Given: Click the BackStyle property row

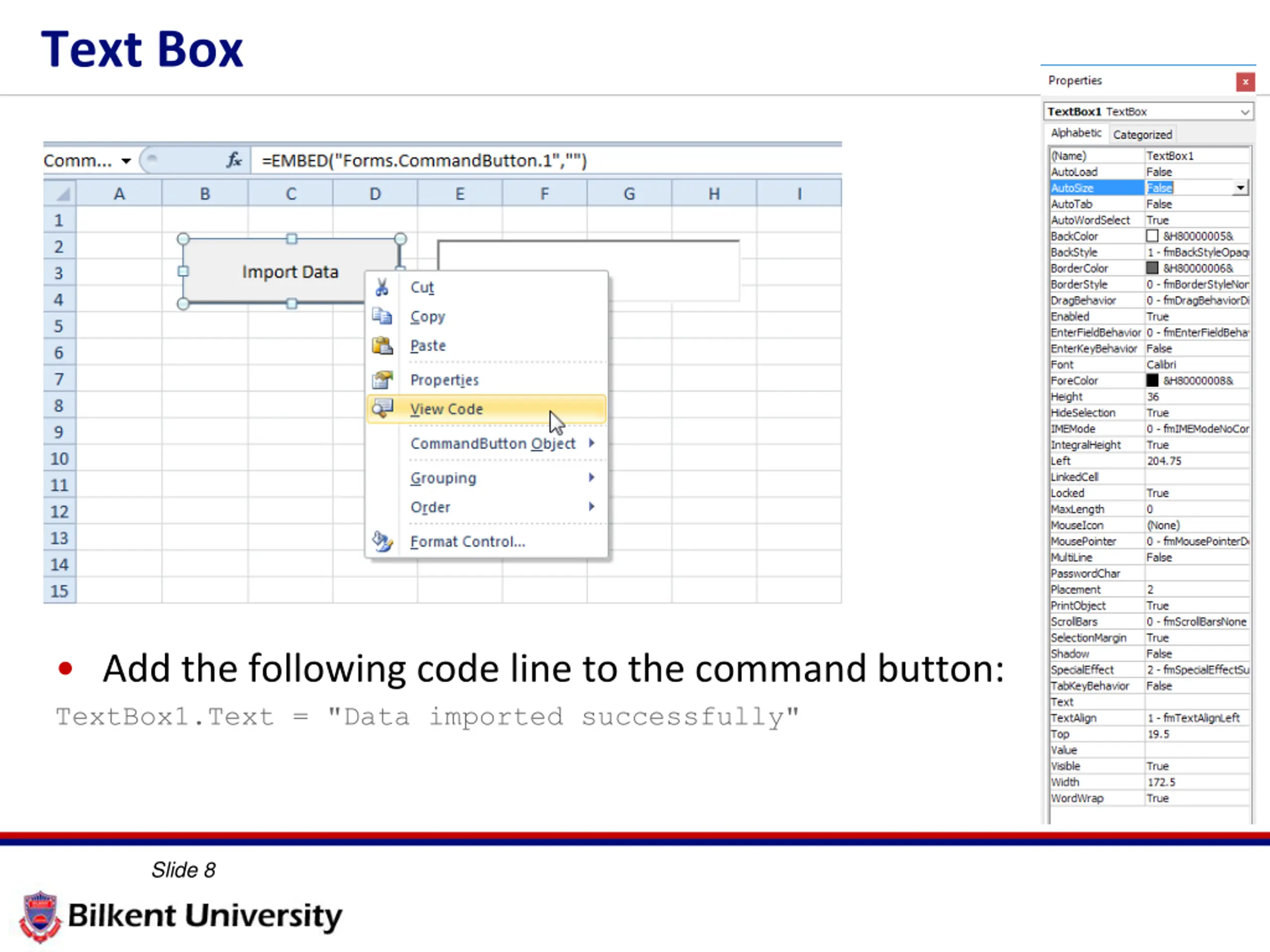Looking at the screenshot, I should [x=1150, y=252].
